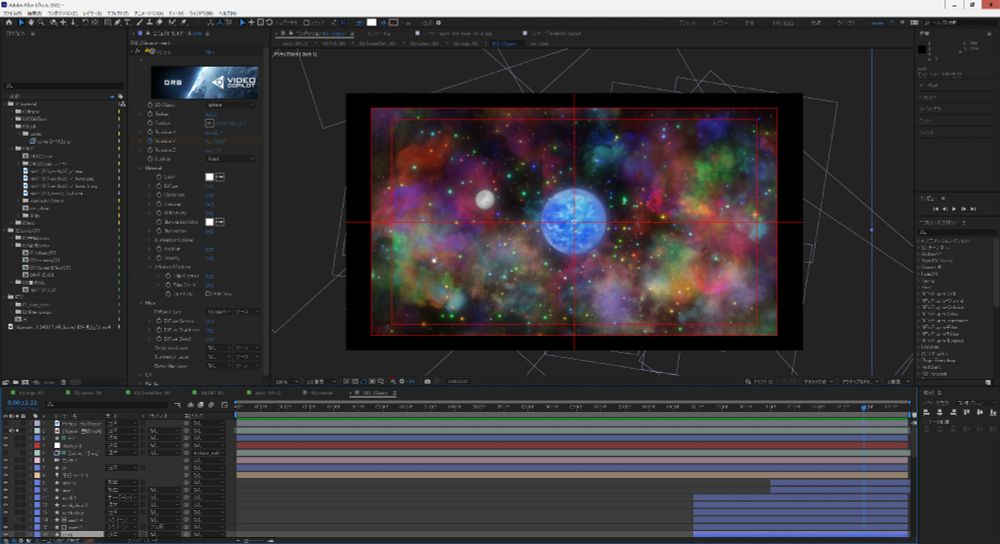
Task: Open the Active Camera view dropdown
Action: click(859, 381)
